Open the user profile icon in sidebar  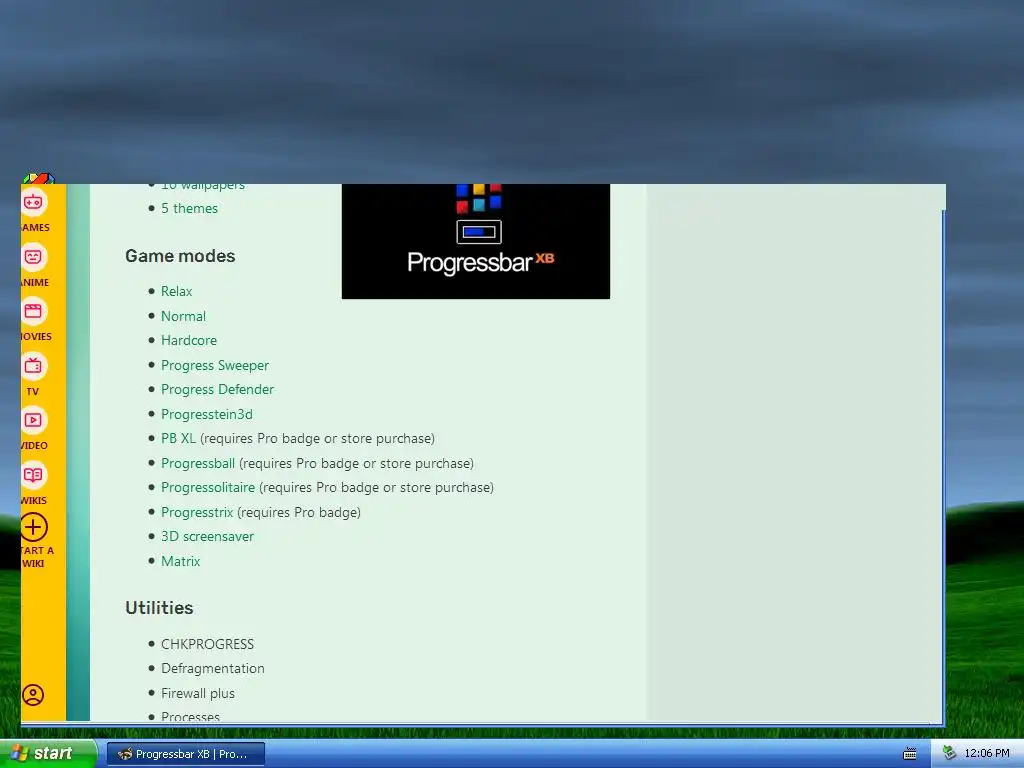33,694
